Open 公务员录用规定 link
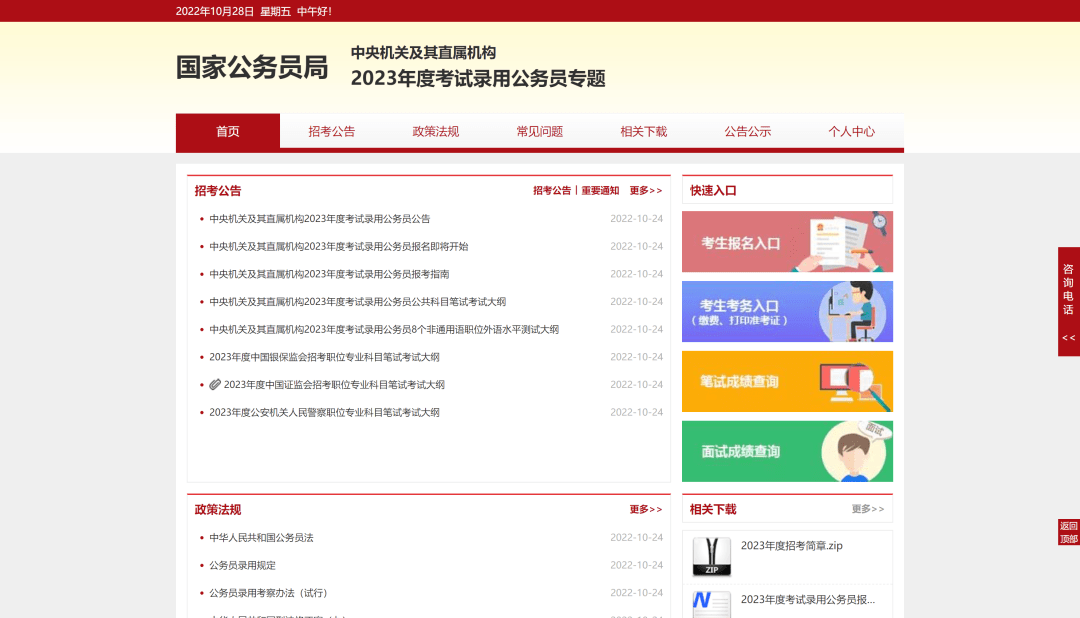This screenshot has height=618, width=1080. 242,565
